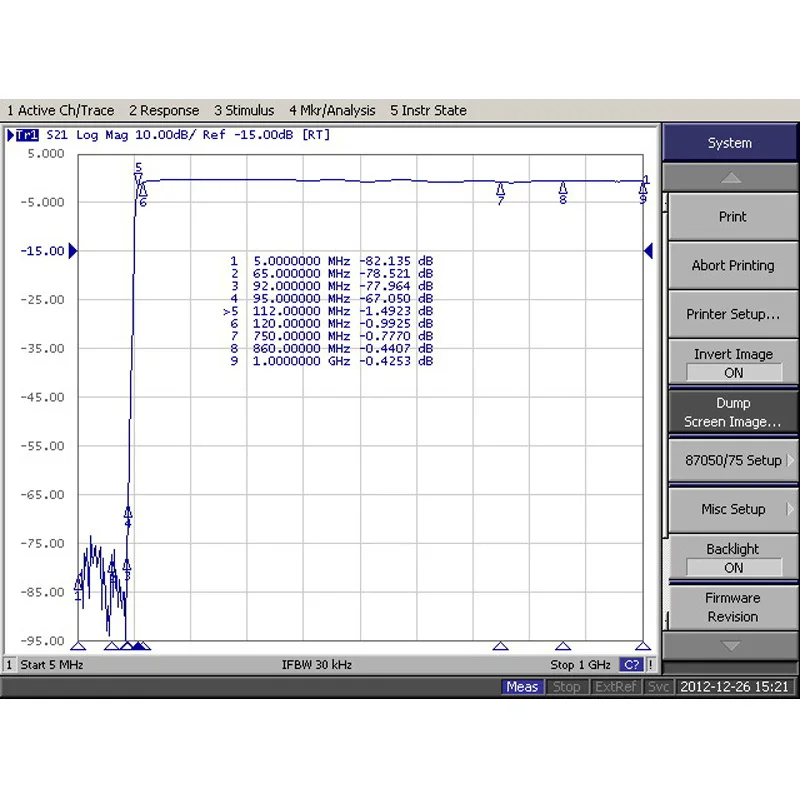Viewport: 800px width, 800px height.
Task: Click the softkey menu down arrow
Action: point(731,646)
